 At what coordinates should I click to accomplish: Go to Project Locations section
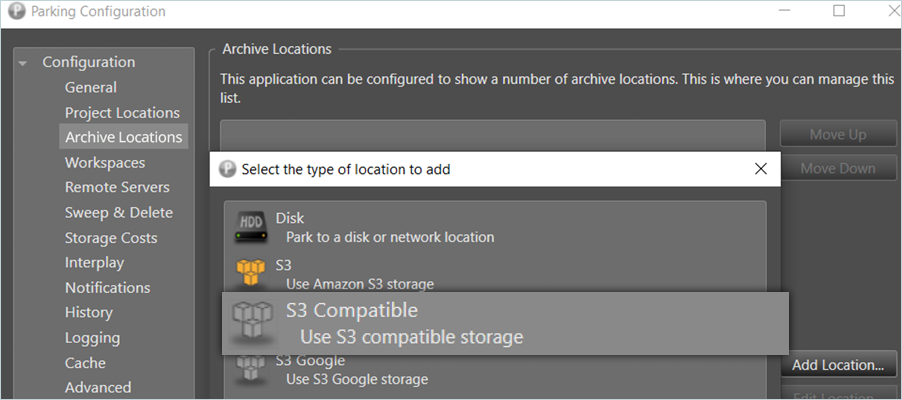pyautogui.click(x=122, y=113)
